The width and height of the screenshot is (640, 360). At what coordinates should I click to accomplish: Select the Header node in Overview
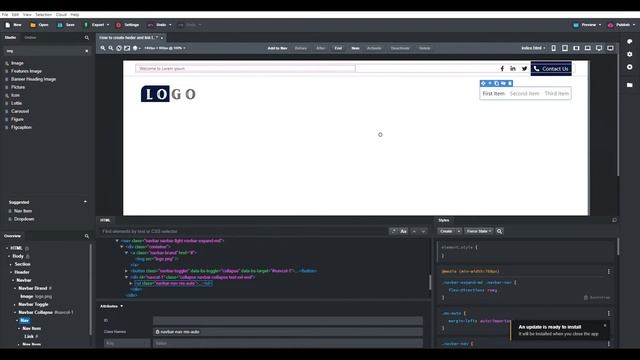point(22,272)
